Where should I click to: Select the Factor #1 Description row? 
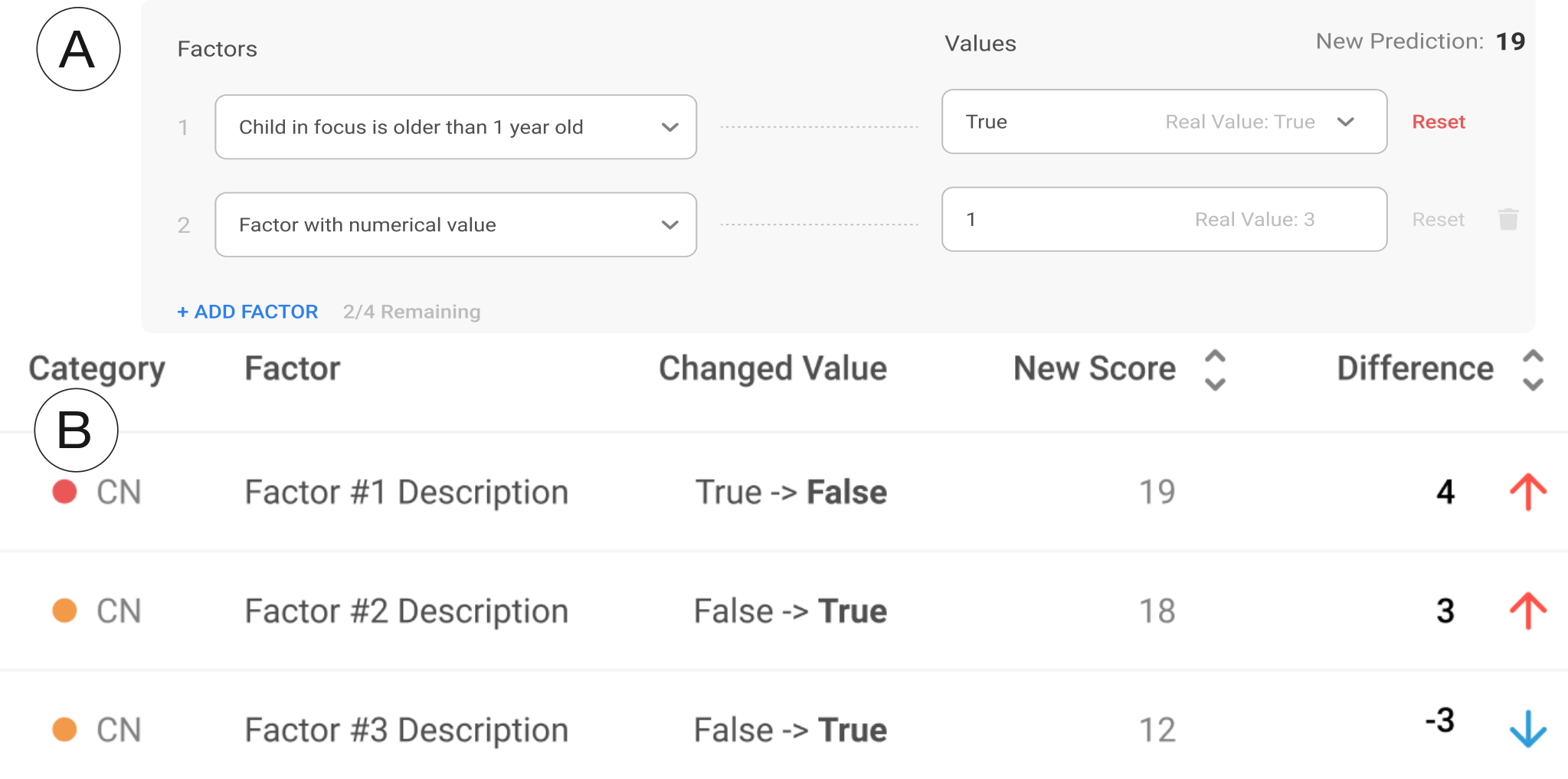click(784, 492)
